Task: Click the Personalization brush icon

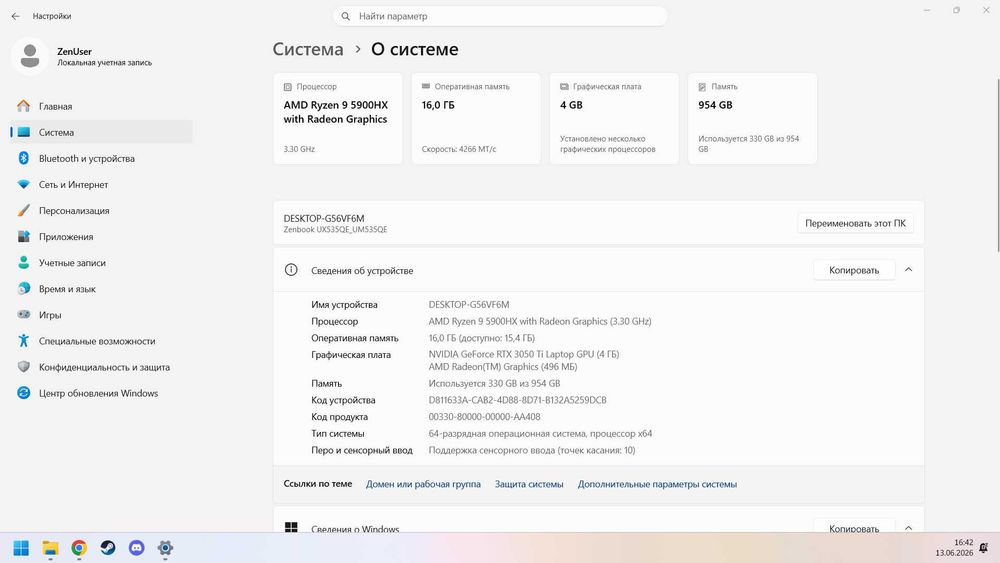Action: point(24,210)
